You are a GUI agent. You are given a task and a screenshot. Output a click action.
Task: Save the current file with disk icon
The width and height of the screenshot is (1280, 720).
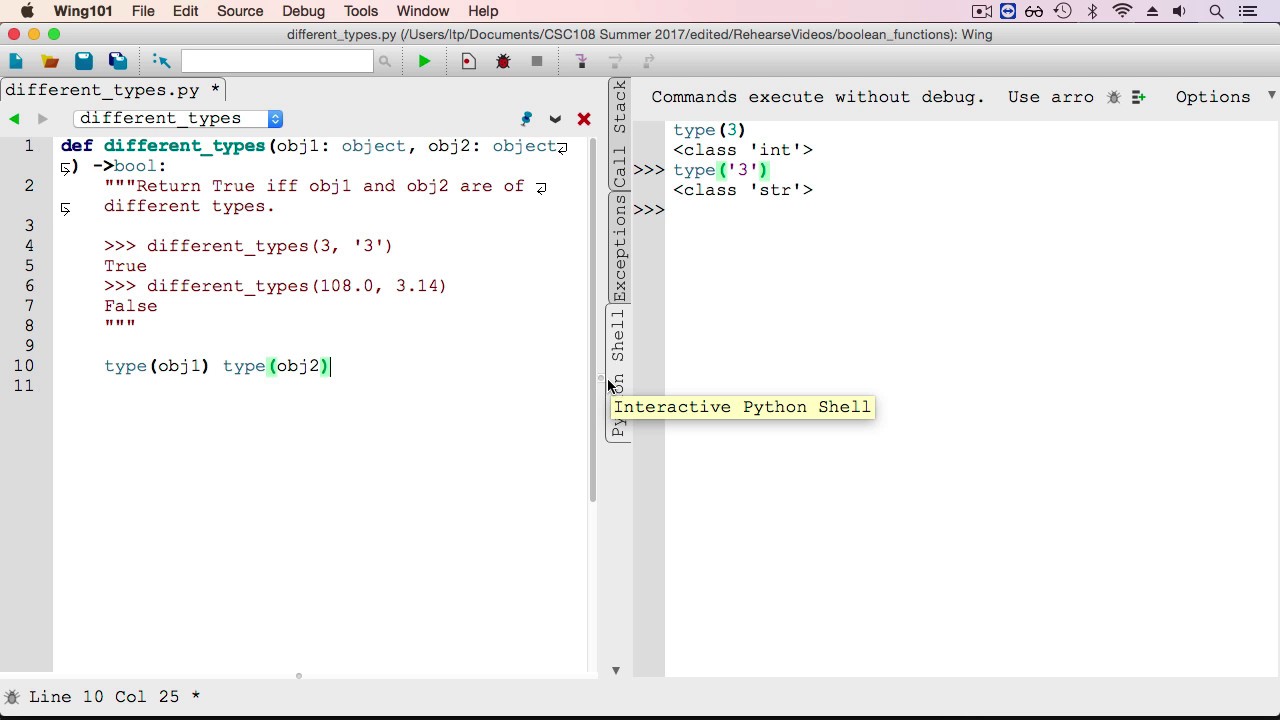point(84,61)
